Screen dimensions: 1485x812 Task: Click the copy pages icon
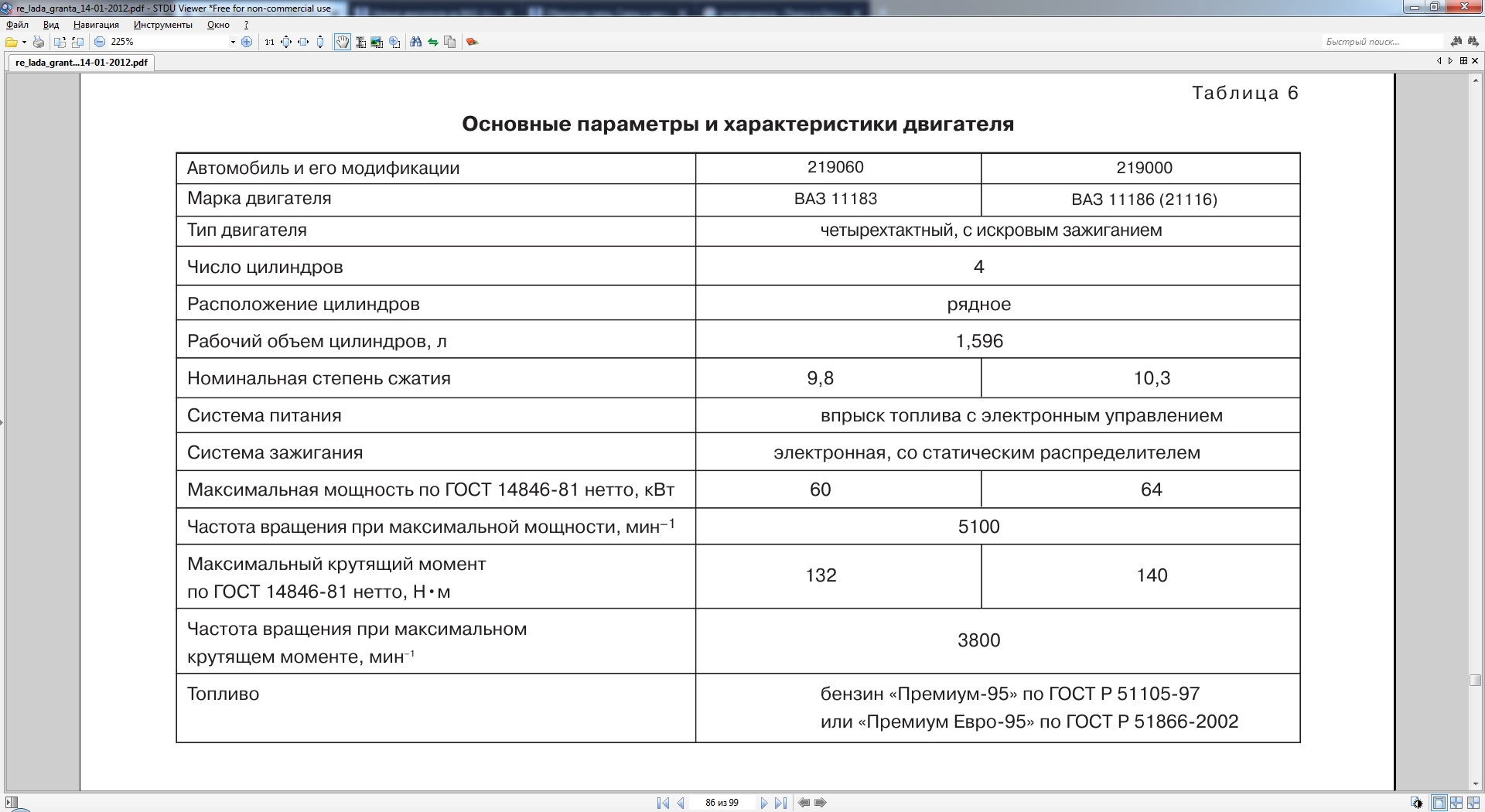click(450, 42)
